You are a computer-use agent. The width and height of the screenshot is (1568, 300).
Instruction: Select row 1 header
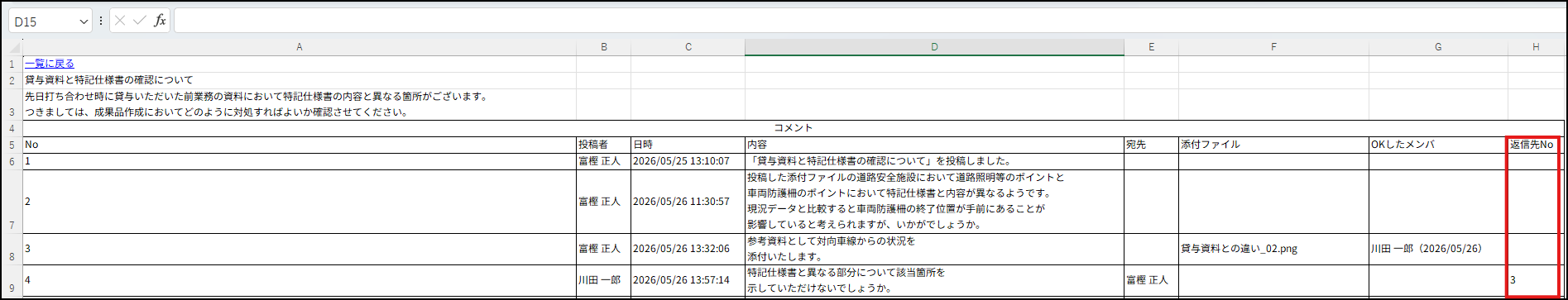[x=12, y=64]
